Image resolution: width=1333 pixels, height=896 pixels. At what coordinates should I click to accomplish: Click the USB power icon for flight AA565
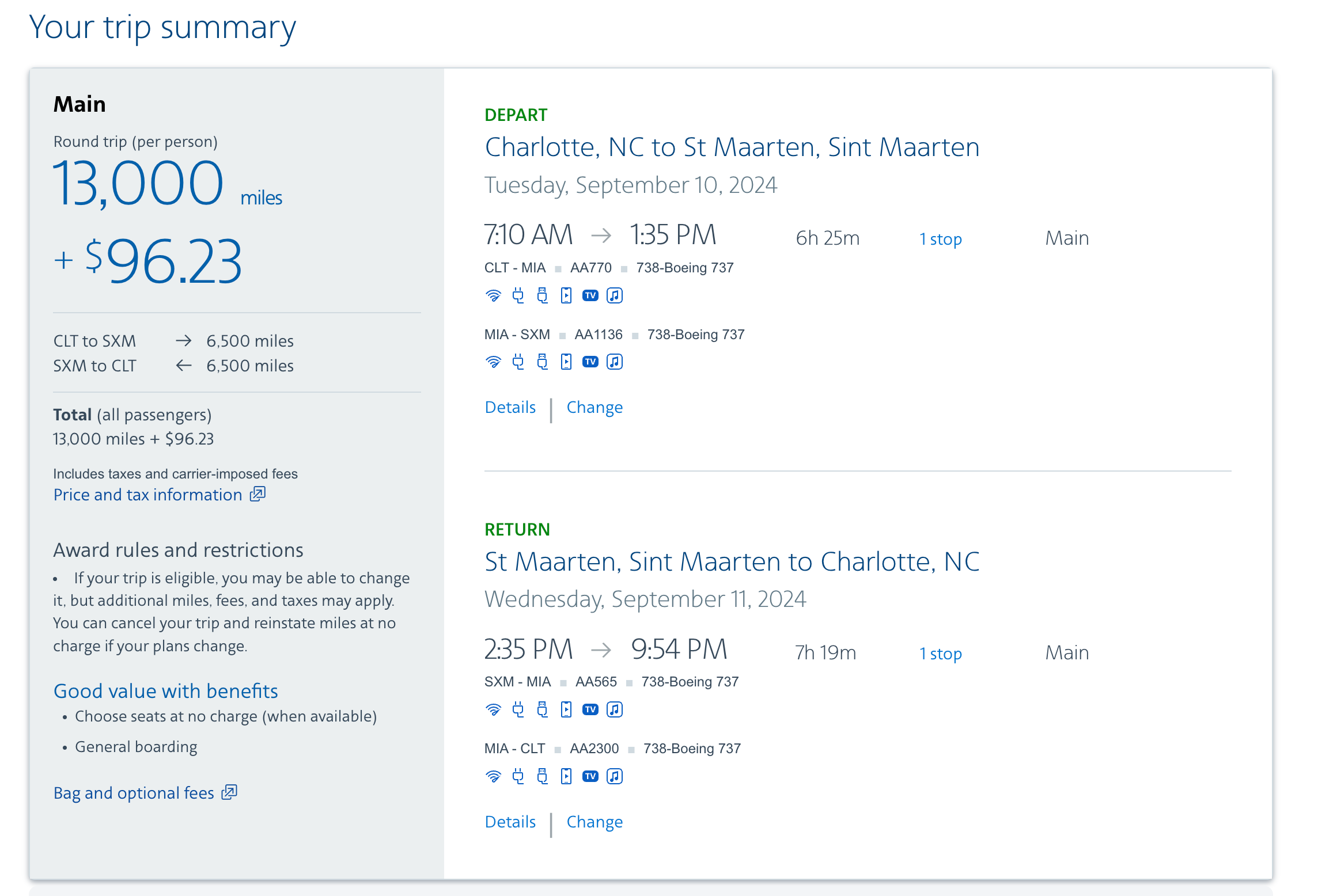coord(542,710)
